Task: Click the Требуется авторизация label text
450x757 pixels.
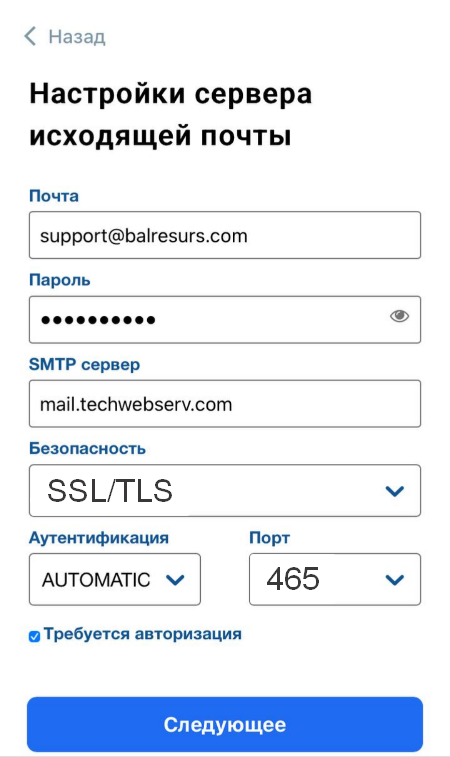Action: click(142, 634)
